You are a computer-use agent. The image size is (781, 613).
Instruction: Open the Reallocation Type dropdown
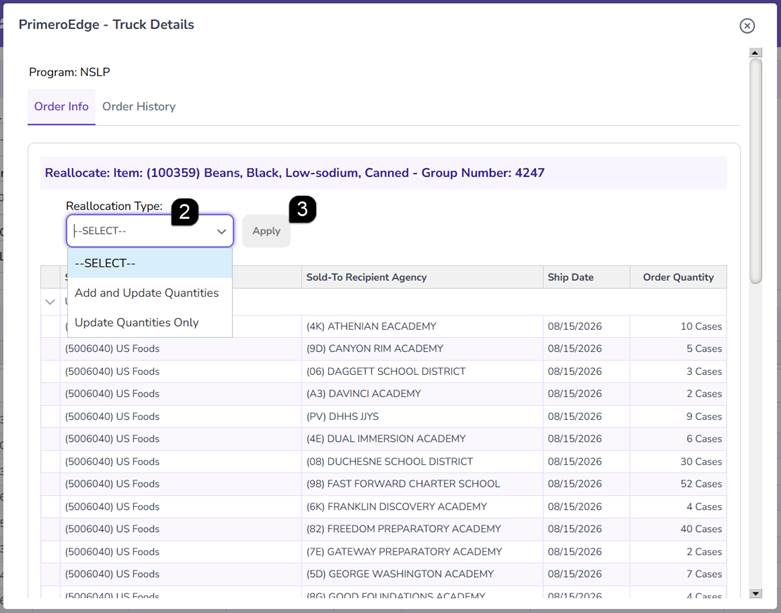coord(150,231)
